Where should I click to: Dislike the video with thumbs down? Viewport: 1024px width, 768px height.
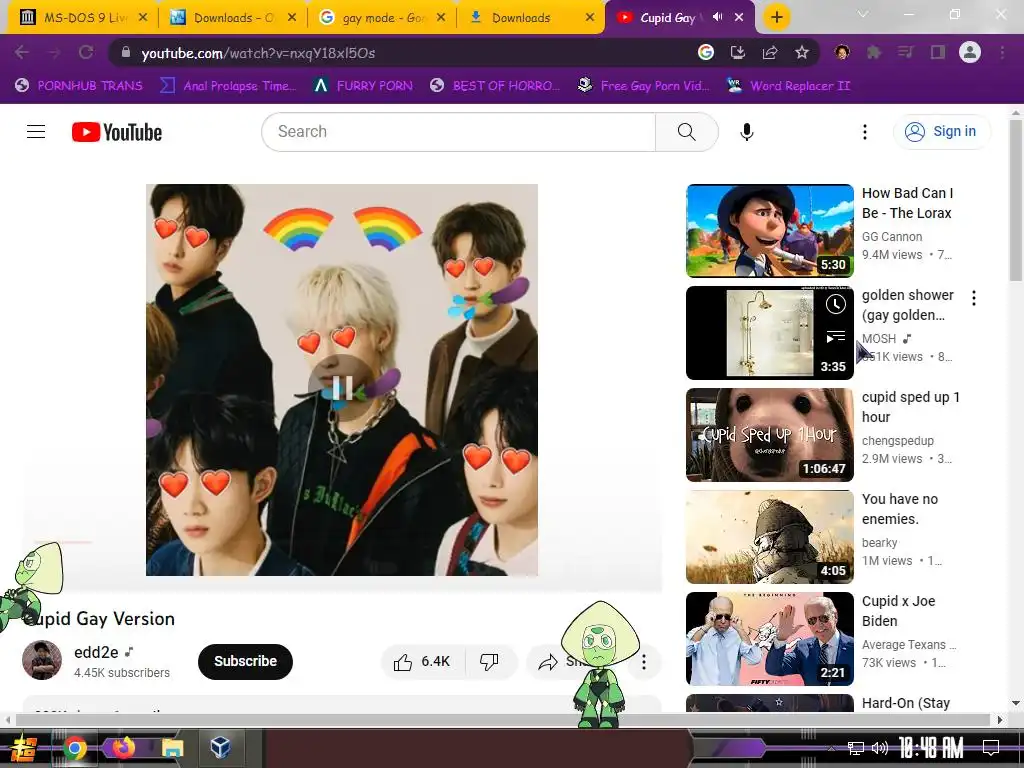pyautogui.click(x=489, y=662)
